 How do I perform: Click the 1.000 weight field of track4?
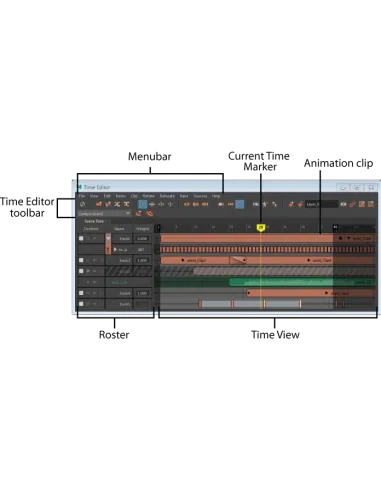(x=142, y=293)
